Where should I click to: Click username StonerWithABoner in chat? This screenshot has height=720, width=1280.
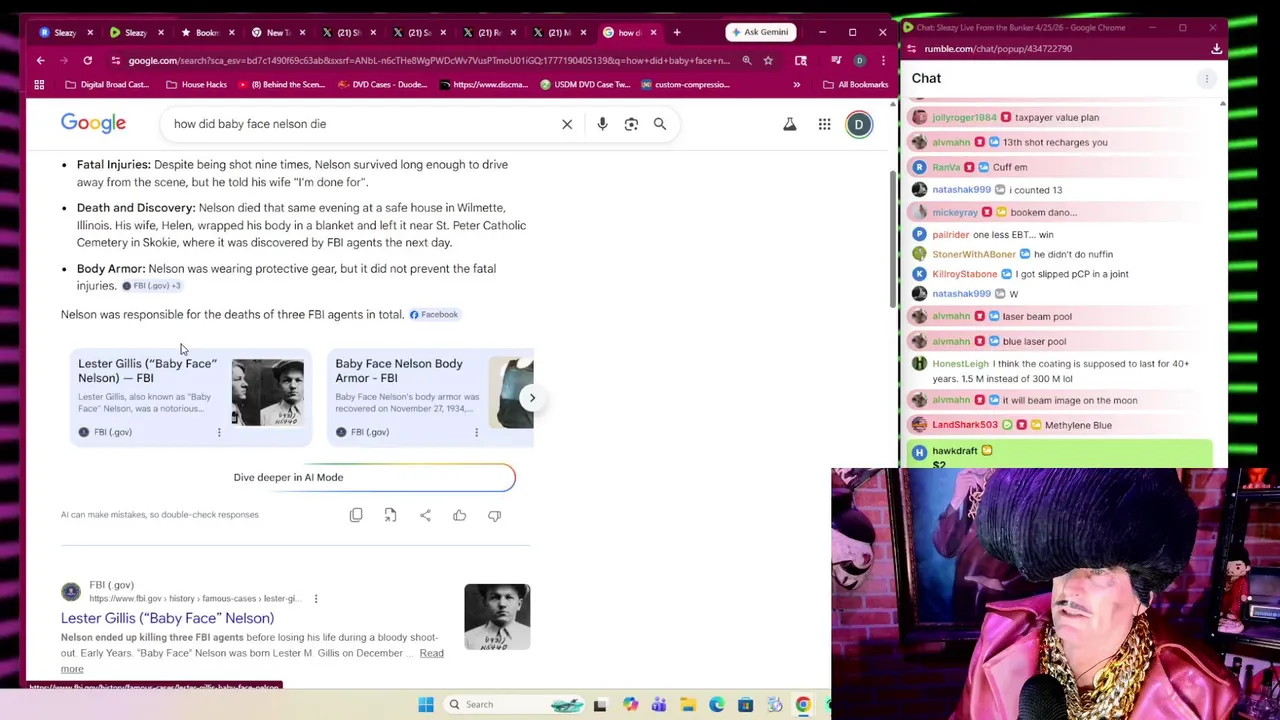click(x=973, y=254)
